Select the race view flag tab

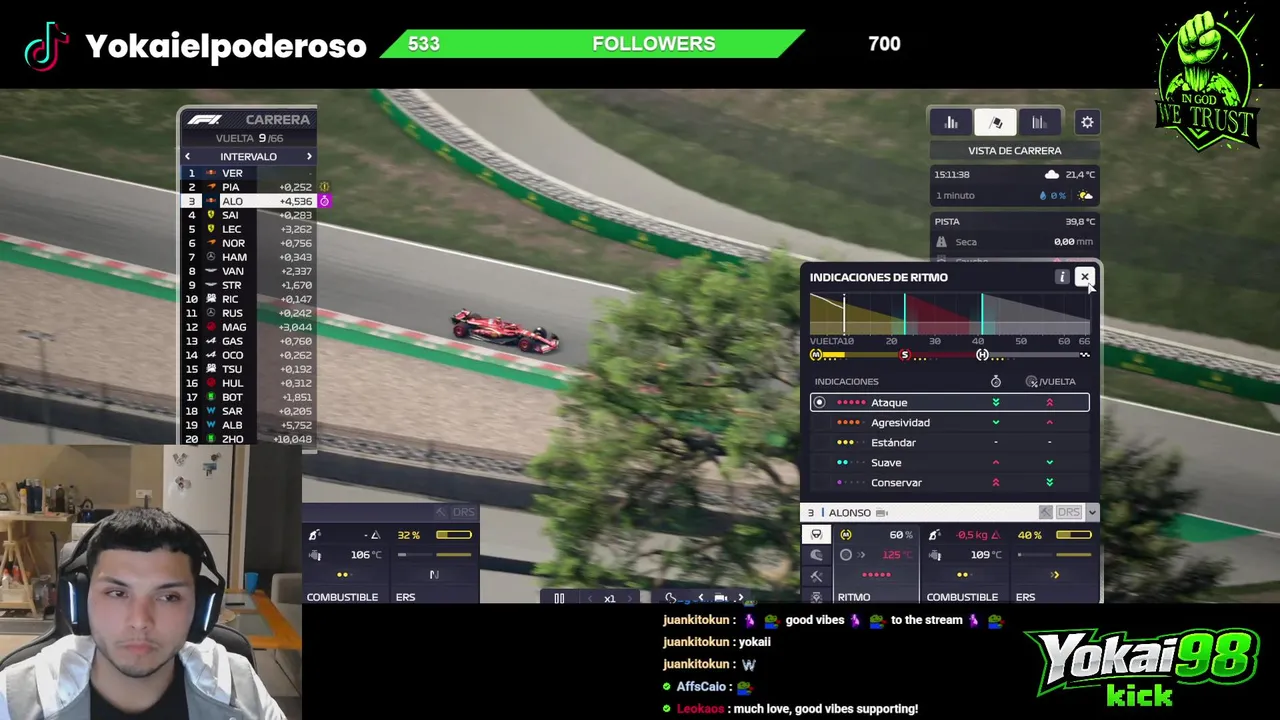pos(996,122)
